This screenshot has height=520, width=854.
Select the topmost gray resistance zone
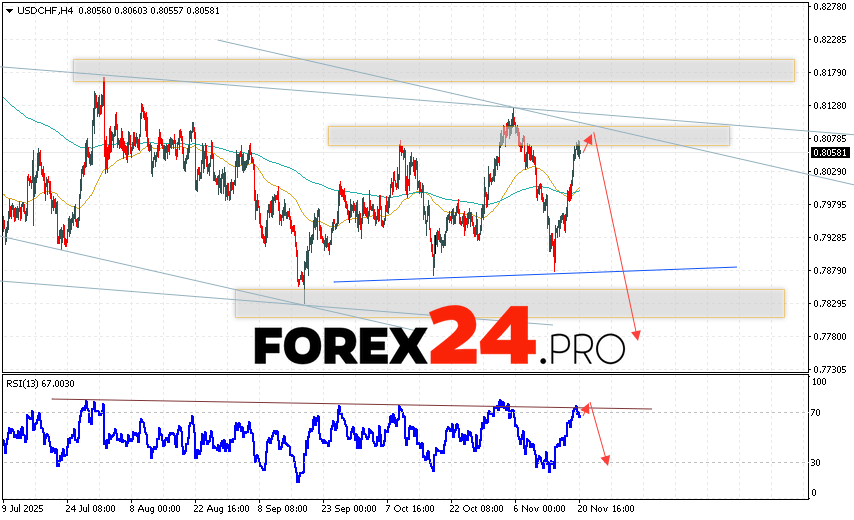[x=433, y=70]
